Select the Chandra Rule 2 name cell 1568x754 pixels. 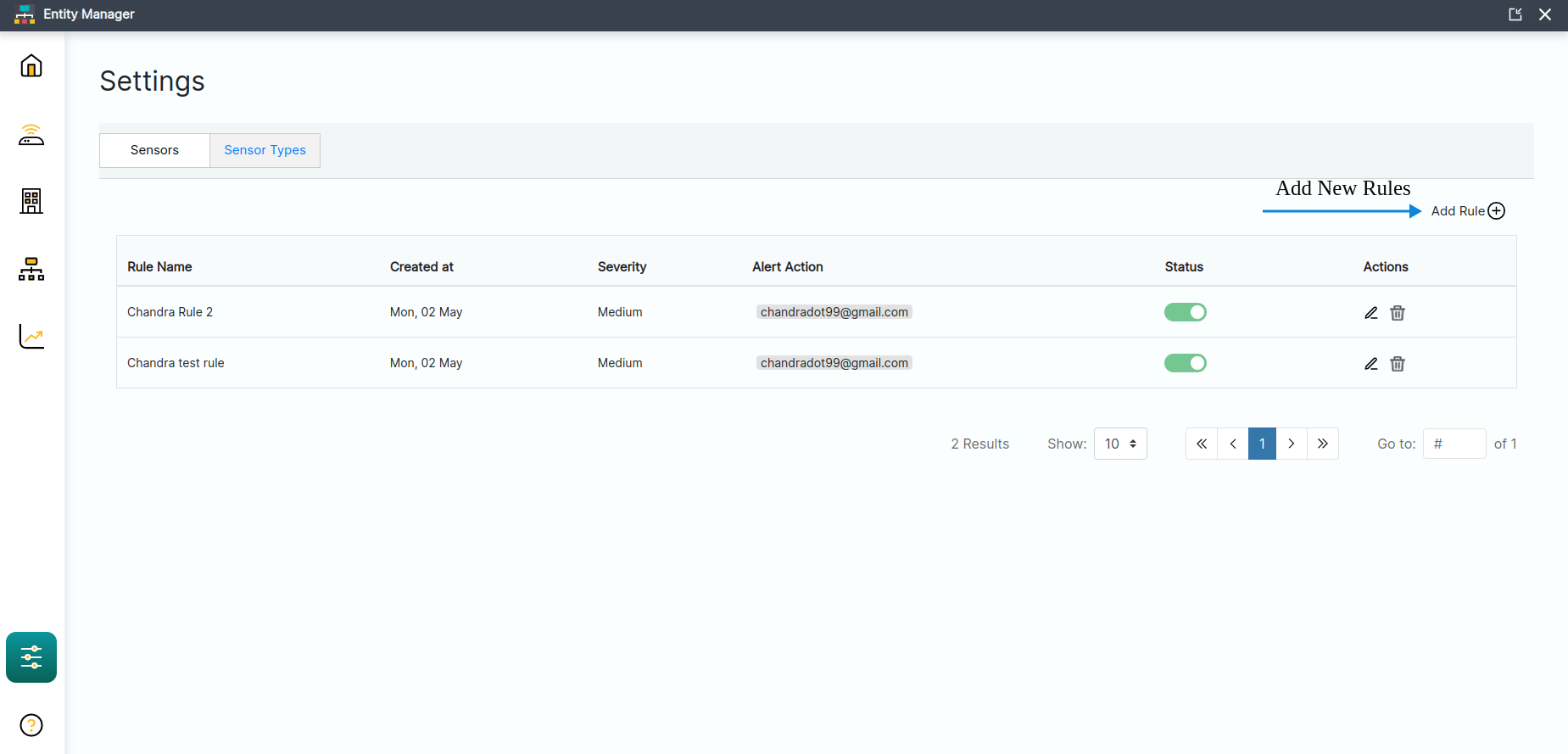[170, 312]
